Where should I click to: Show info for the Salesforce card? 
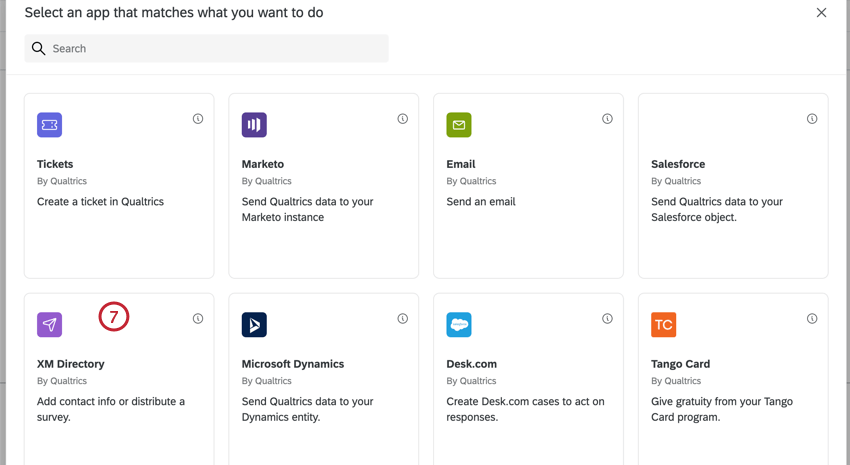(x=812, y=119)
